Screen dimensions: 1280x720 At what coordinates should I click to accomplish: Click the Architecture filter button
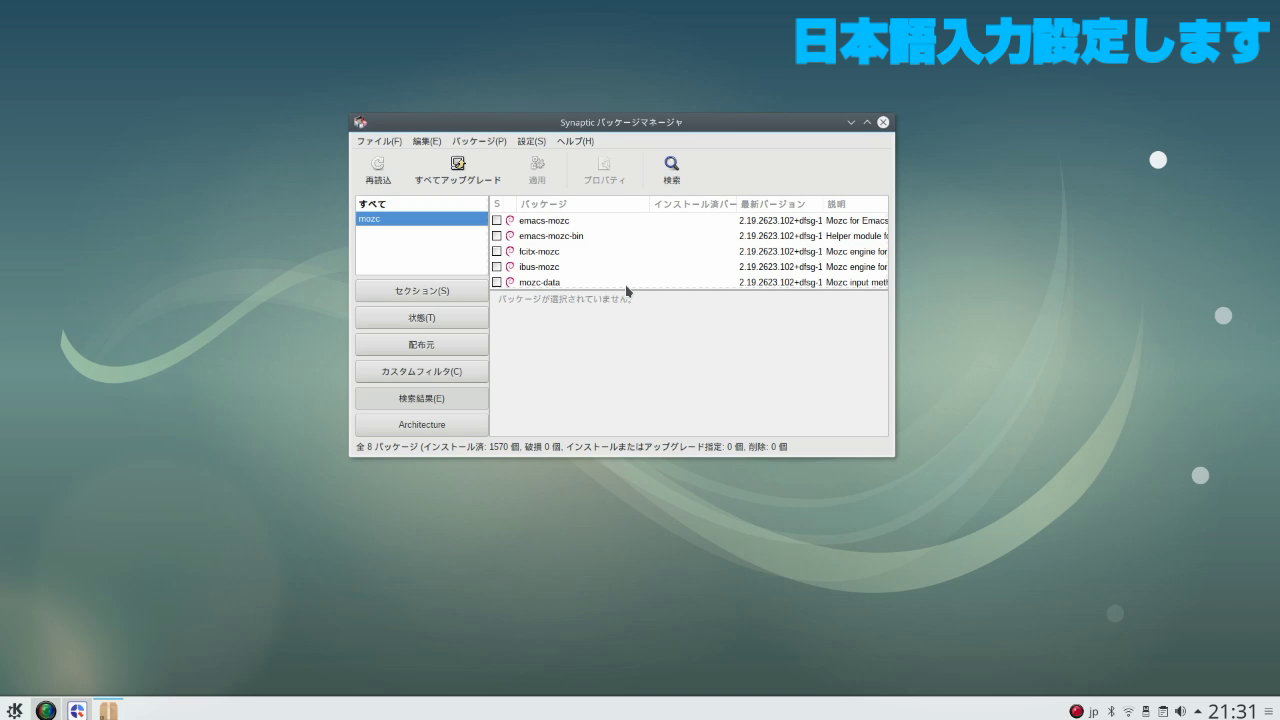422,425
